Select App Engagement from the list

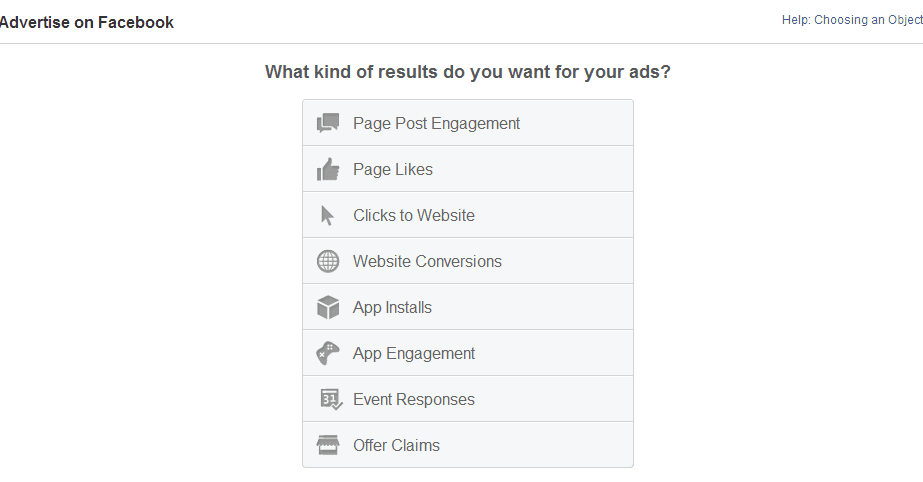468,353
